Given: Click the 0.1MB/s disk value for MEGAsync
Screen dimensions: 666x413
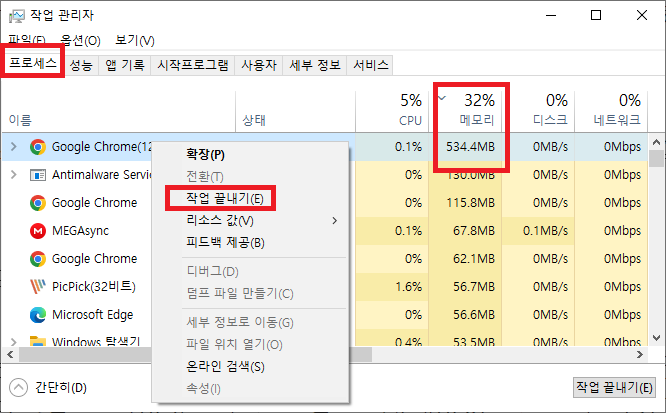Looking at the screenshot, I should coord(545,231).
